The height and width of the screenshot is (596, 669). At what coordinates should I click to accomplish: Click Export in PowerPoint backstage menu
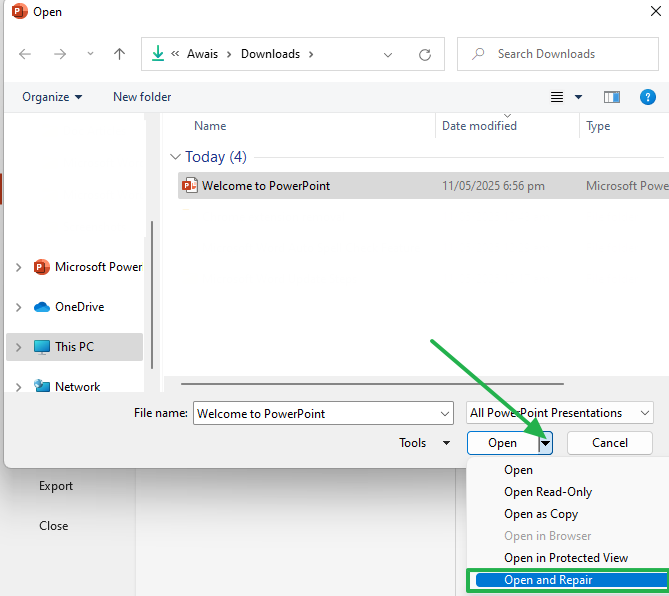coord(56,486)
